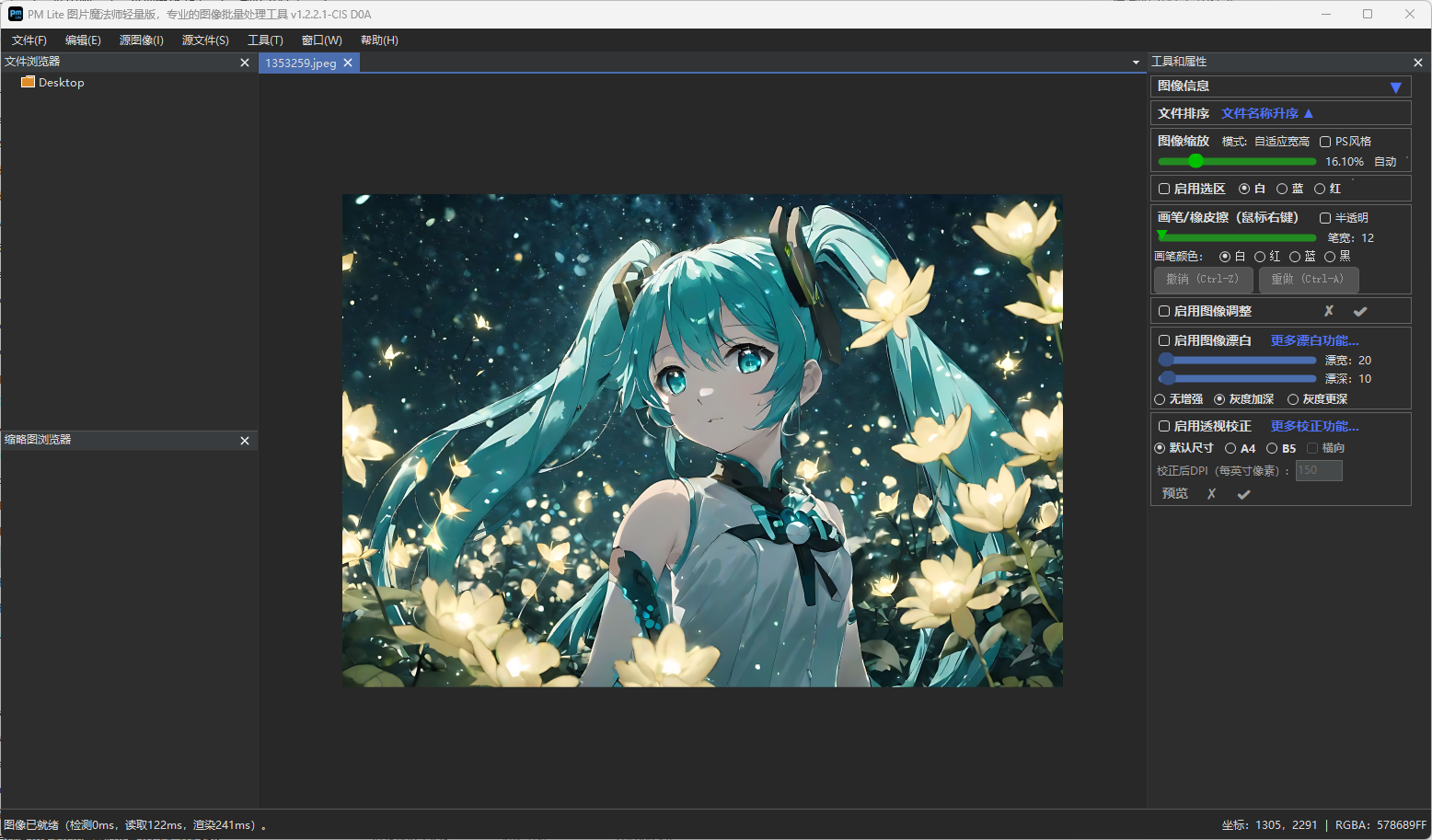1432x840 pixels.
Task: Tick the 启用图像漂白 checkbox
Action: 1164,340
